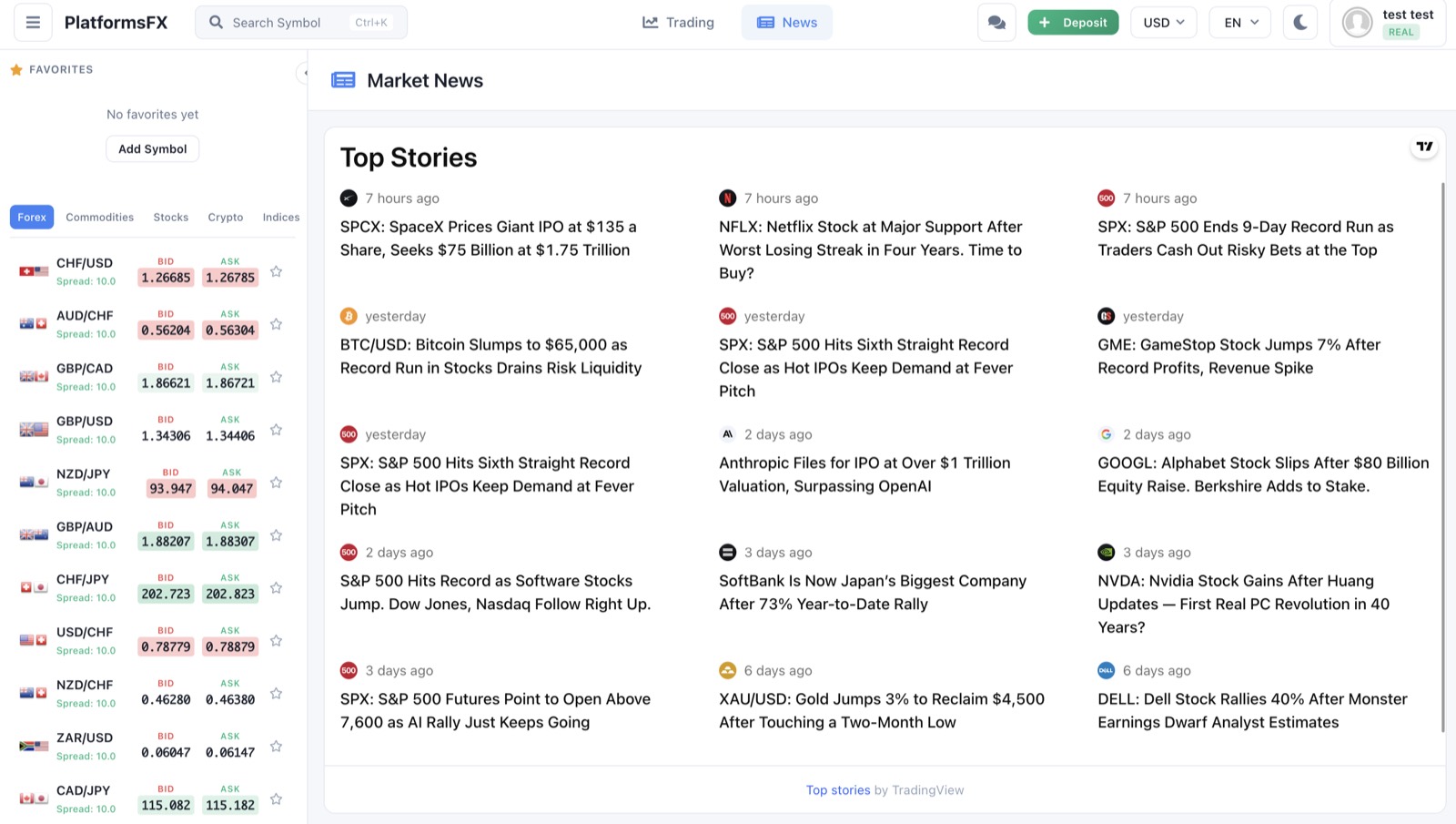Open the Top stories footer link
Screen dimensions: 1456x824
(x=838, y=790)
